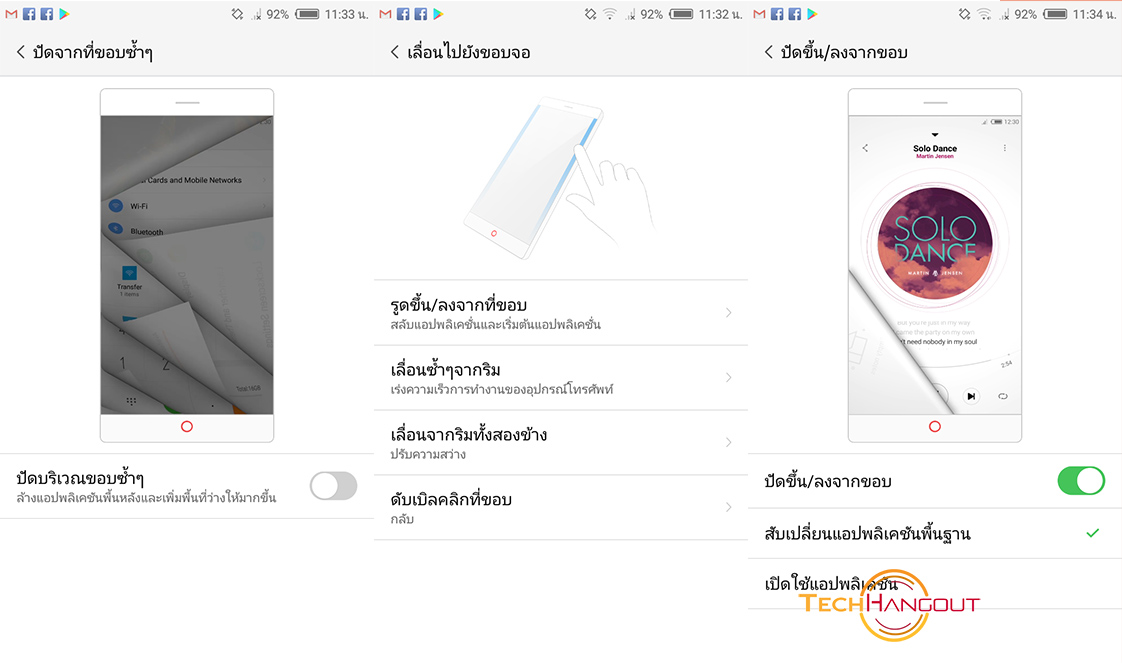Open chevron for เลื่อนซ้ำๆจากริม
The width and height of the screenshot is (1122, 664).
pos(728,377)
